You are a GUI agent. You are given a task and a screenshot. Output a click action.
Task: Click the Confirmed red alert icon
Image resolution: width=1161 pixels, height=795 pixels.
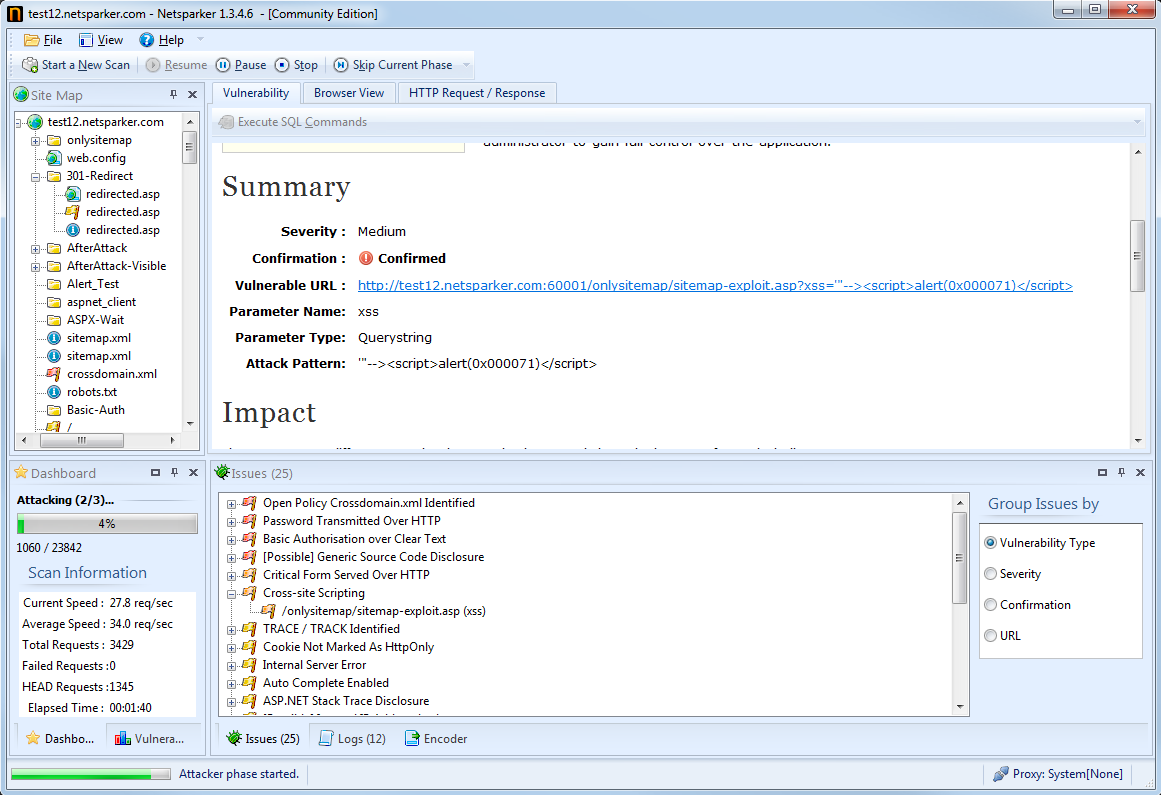366,258
